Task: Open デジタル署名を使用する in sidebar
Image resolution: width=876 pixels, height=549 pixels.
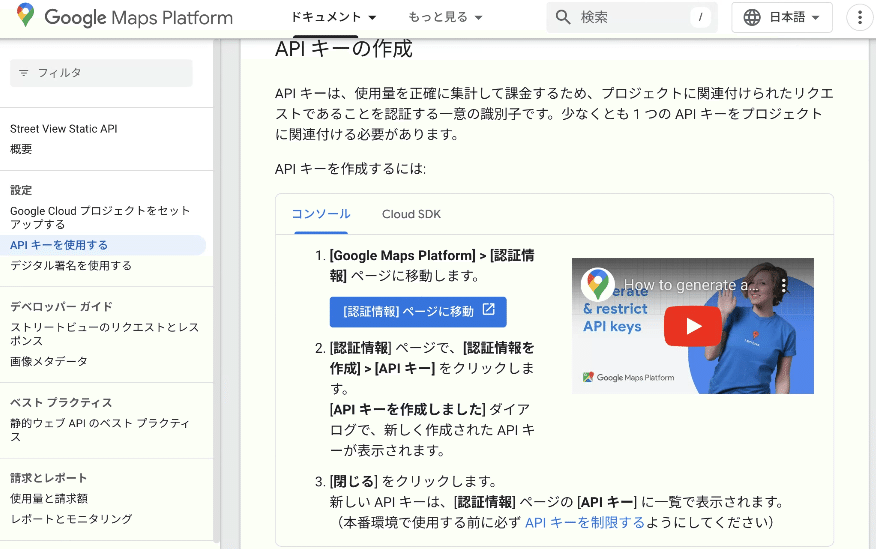Action: tap(71, 266)
